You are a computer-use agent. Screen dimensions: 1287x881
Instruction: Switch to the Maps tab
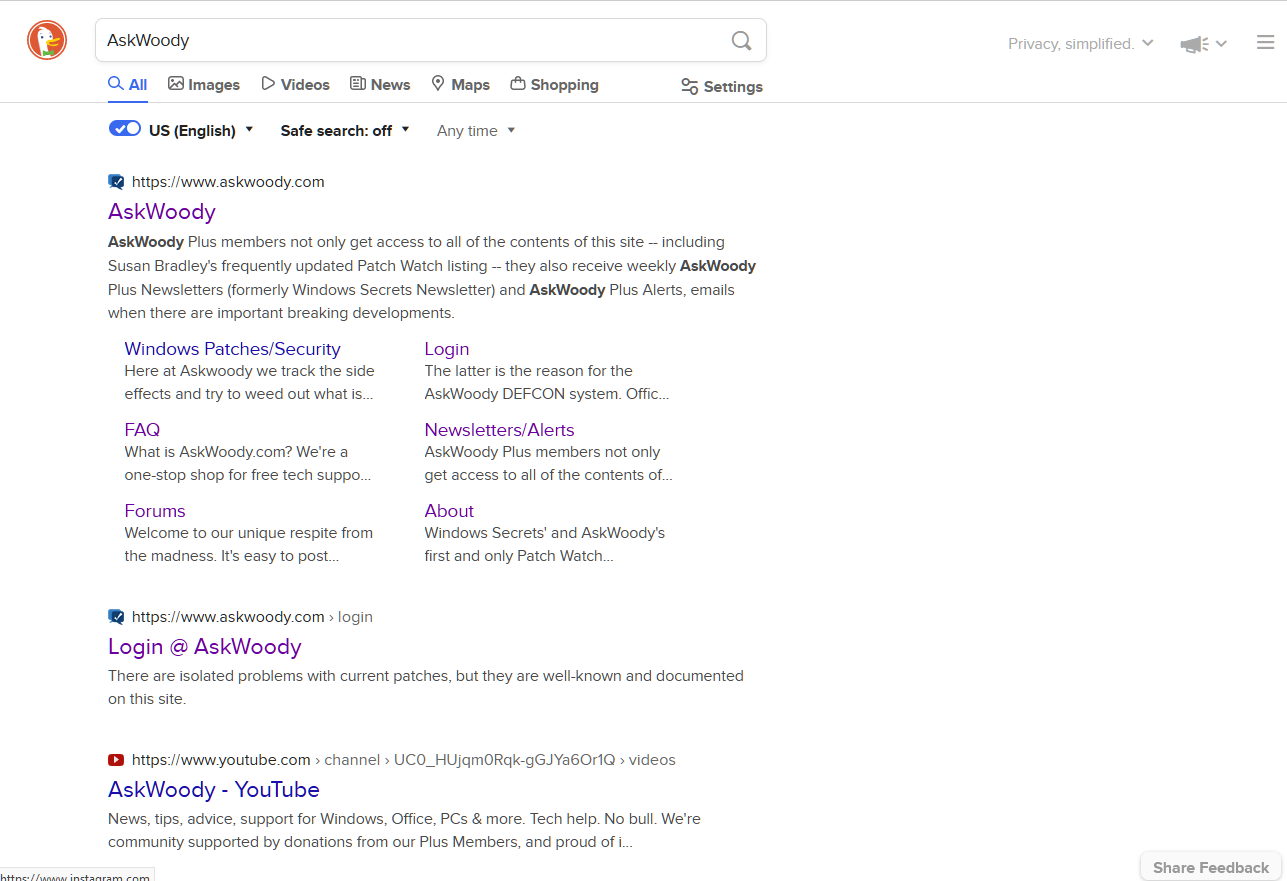pyautogui.click(x=460, y=85)
